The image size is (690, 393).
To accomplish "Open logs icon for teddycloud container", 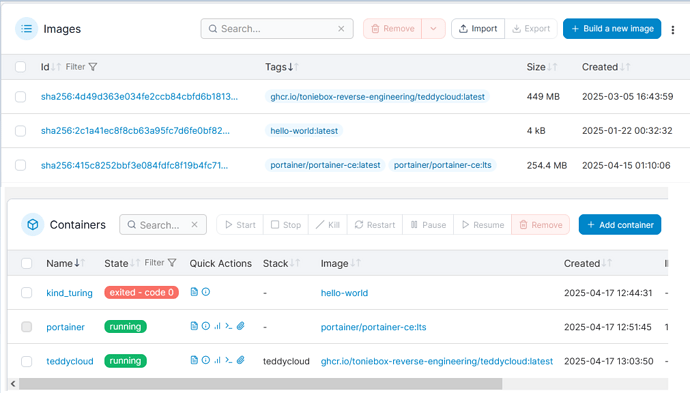I will point(194,360).
